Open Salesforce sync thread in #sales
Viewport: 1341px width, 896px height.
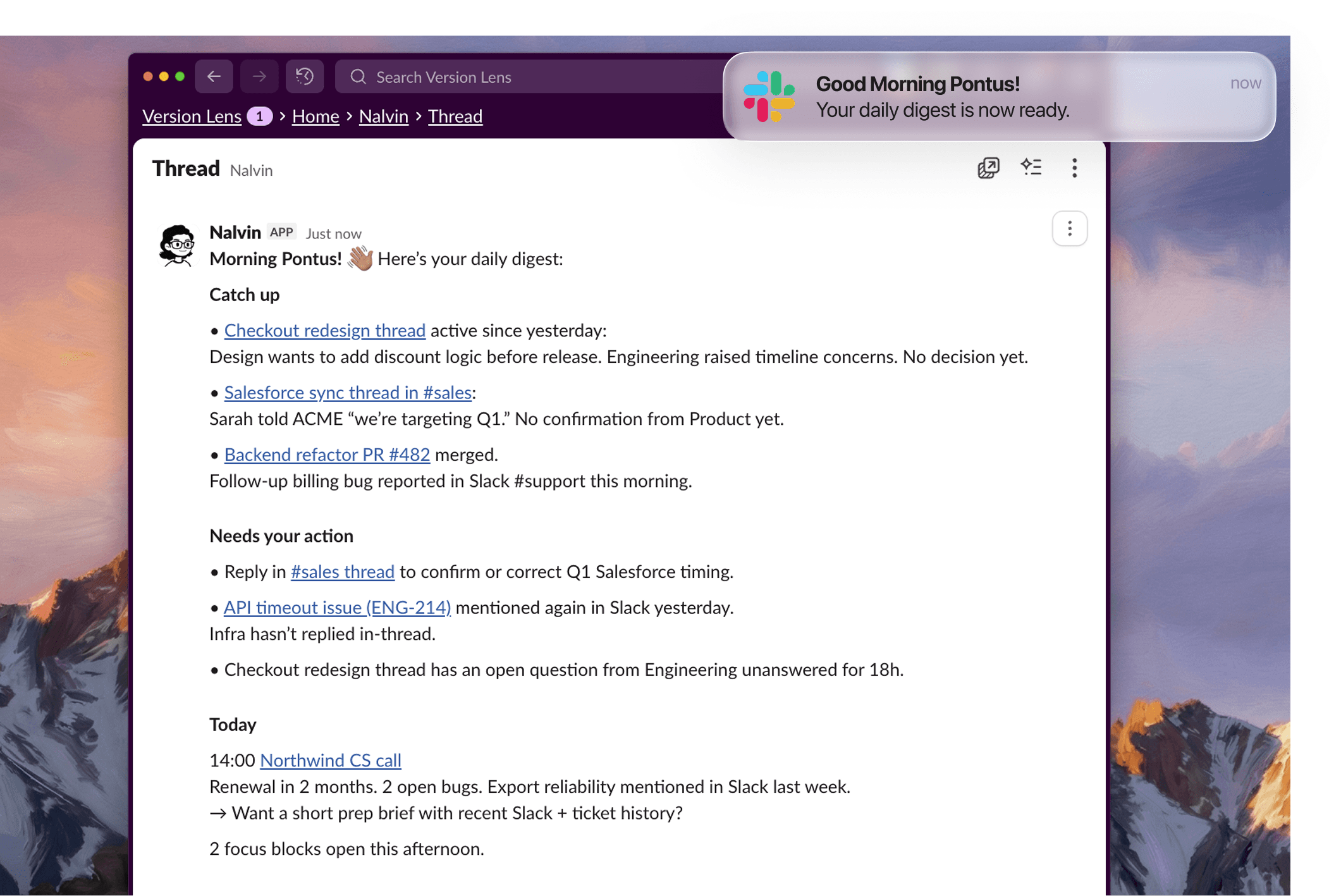348,392
